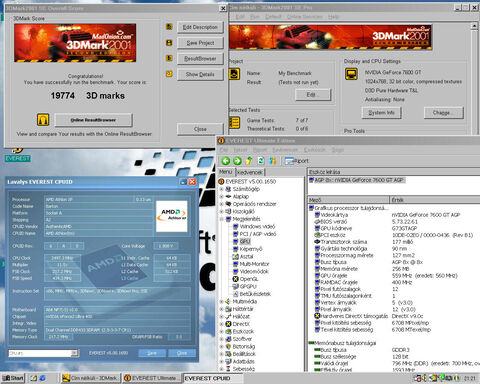The height and width of the screenshot is (384, 480).
Task: Click EVEREST toolbar icon left of Riport
Action: click(272, 161)
